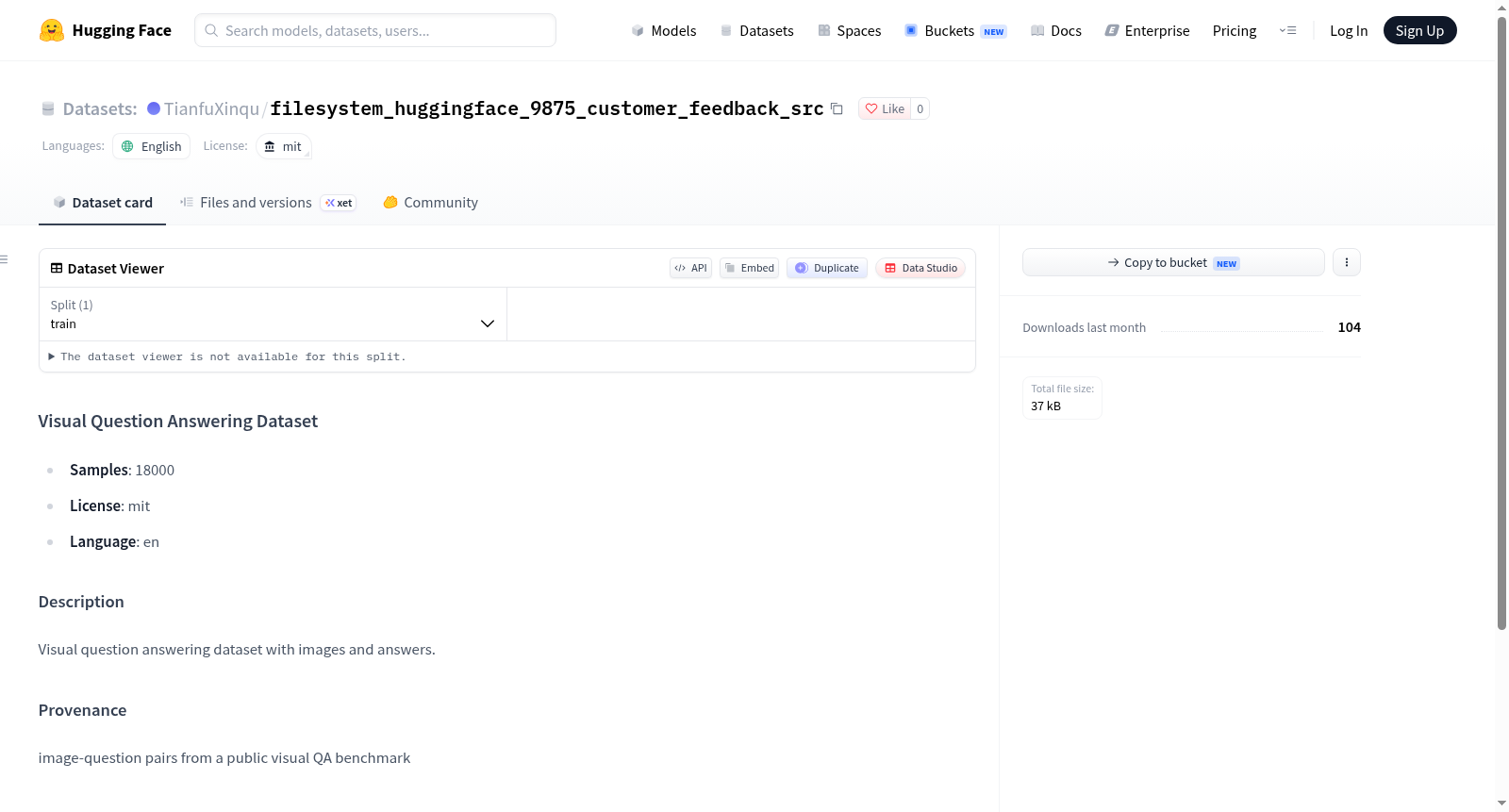Open the Enterprise page
The image size is (1509, 812).
click(x=1147, y=30)
